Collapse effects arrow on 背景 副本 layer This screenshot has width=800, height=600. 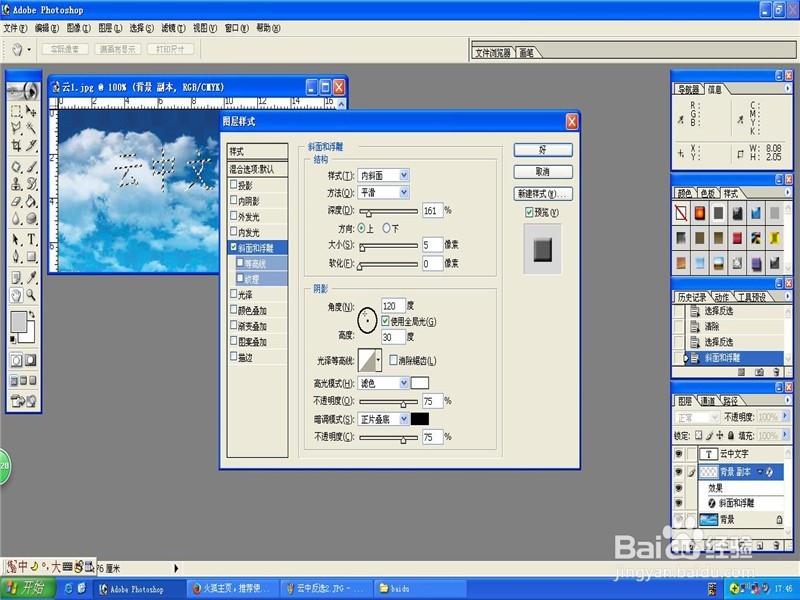pos(760,472)
